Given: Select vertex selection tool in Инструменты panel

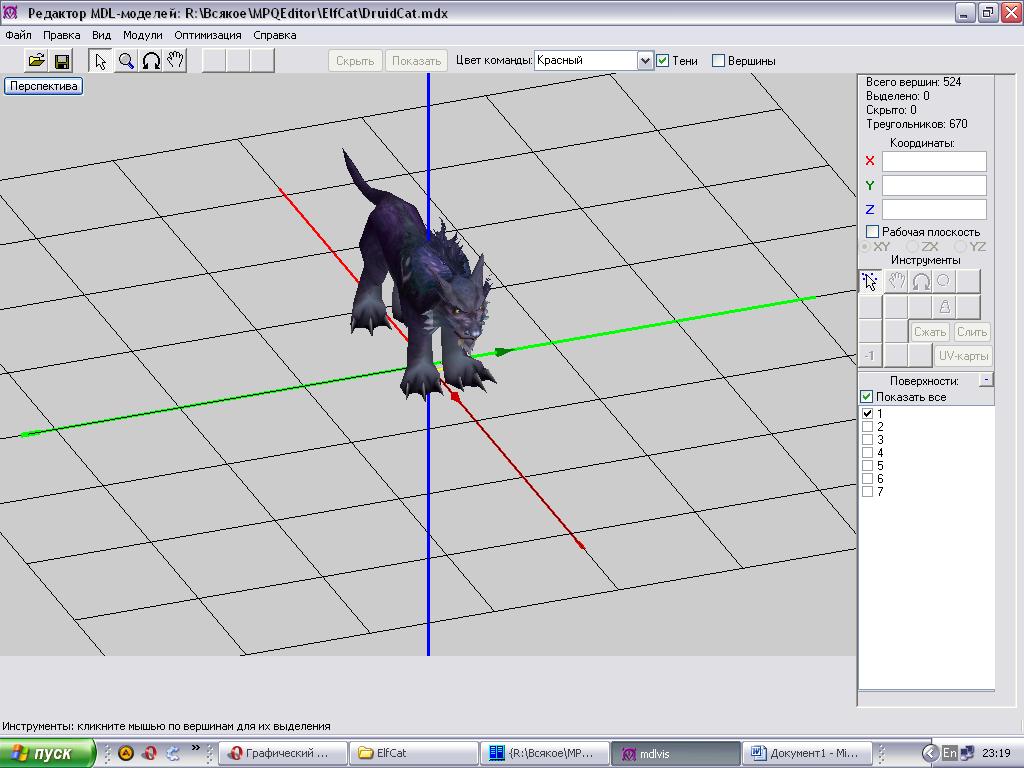Looking at the screenshot, I should pyautogui.click(x=870, y=281).
